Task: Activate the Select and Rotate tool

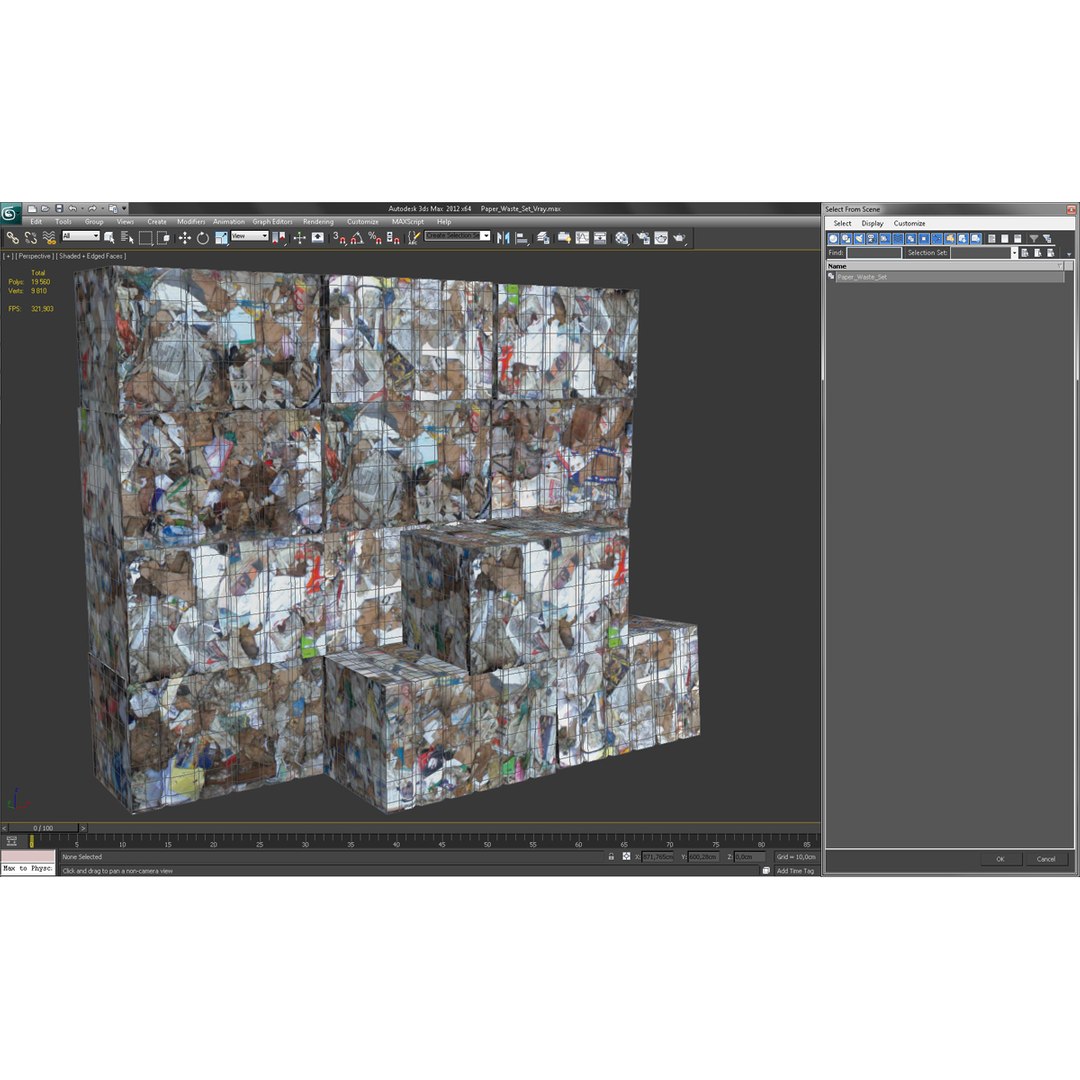Action: (x=202, y=238)
